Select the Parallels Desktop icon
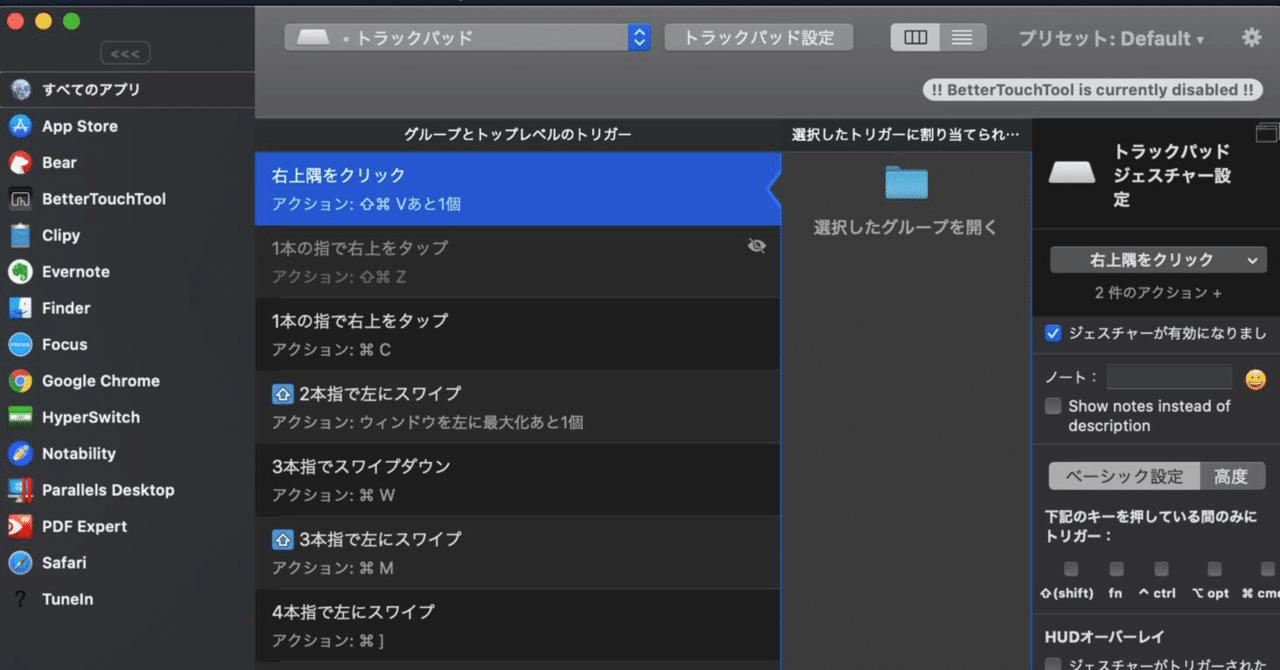This screenshot has width=1280, height=670. 21,490
